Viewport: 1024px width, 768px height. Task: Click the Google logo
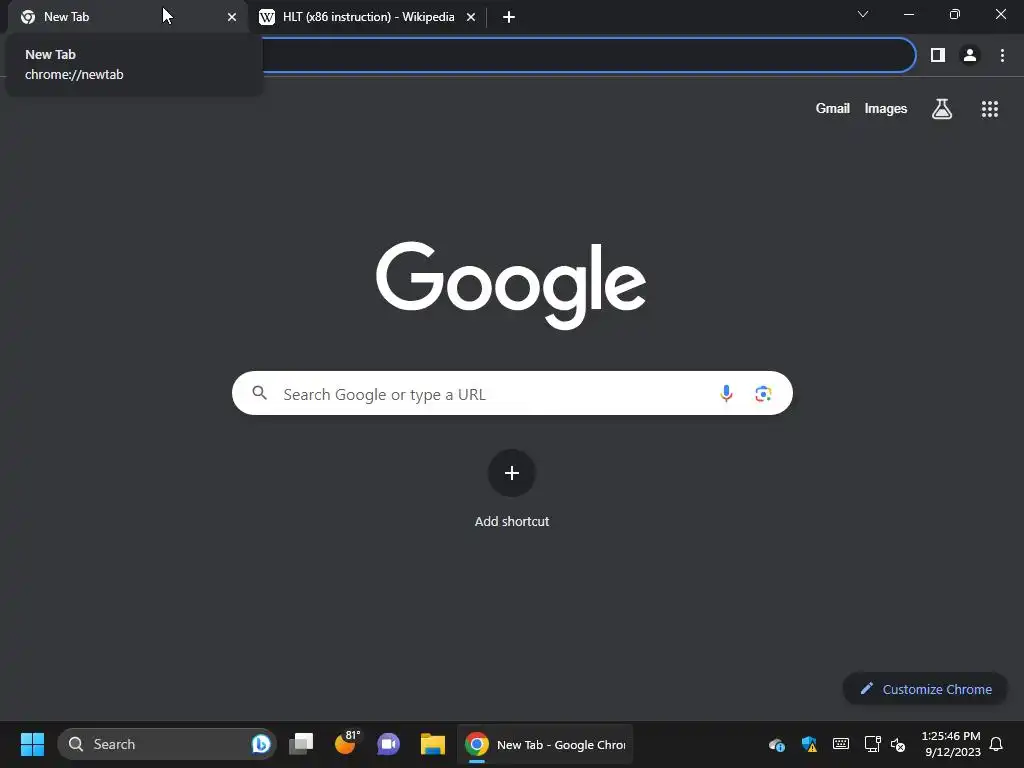(511, 285)
